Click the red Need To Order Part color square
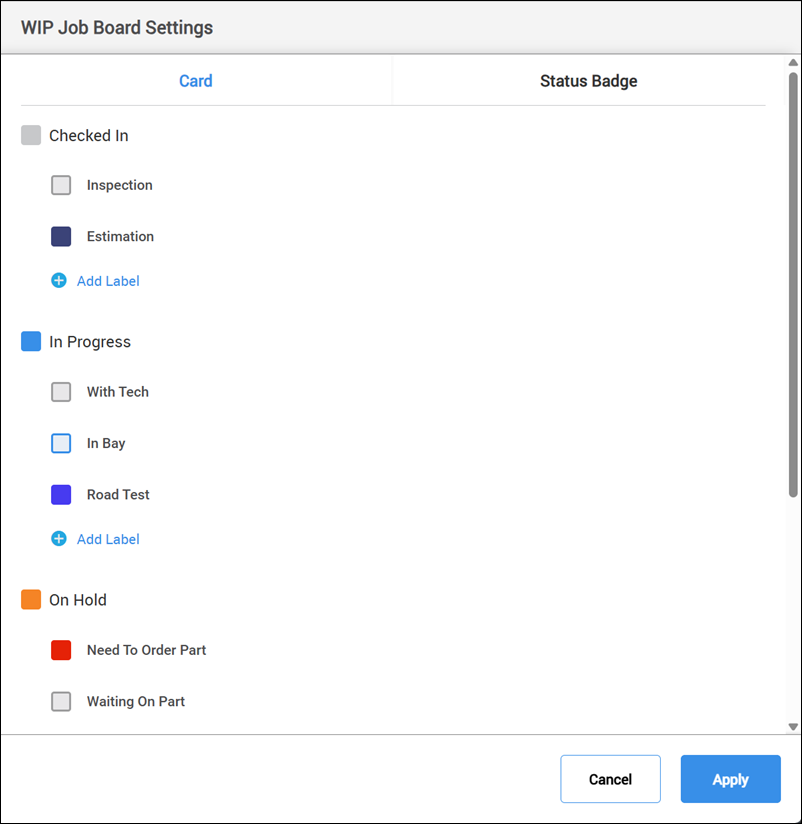 pos(61,650)
